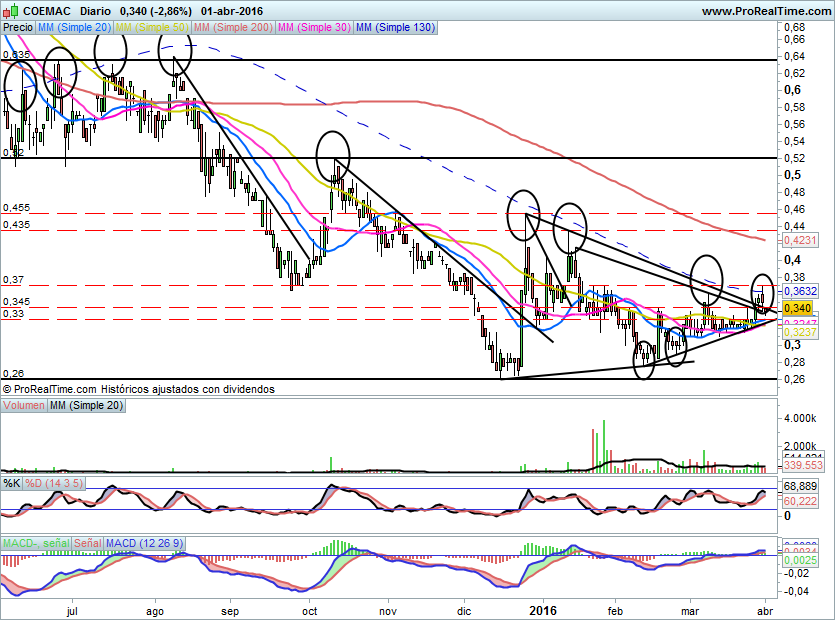Click the 0,52 horizontal level label
This screenshot has width=835, height=620.
click(13, 152)
